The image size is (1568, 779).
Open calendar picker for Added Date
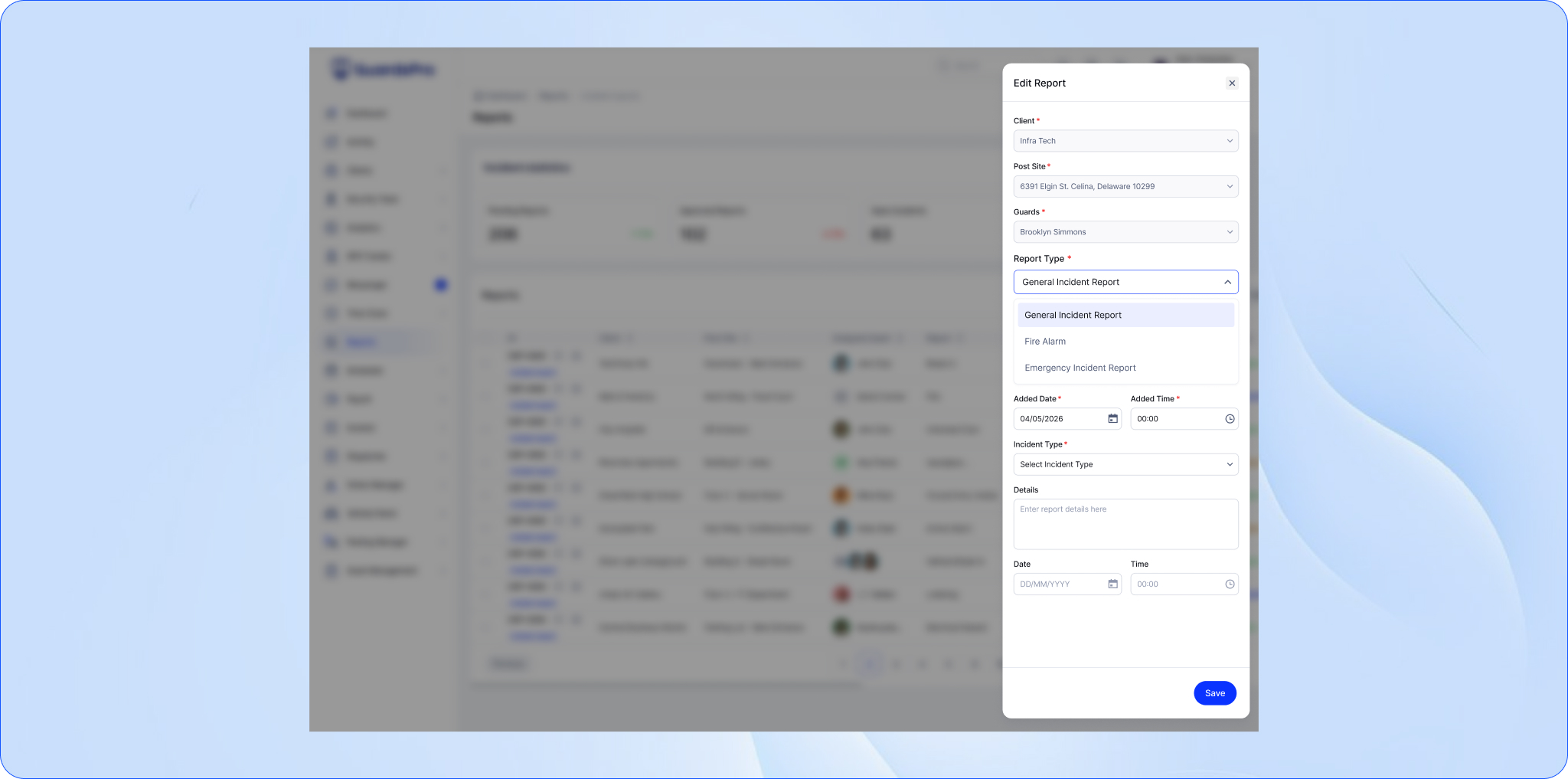(1112, 419)
